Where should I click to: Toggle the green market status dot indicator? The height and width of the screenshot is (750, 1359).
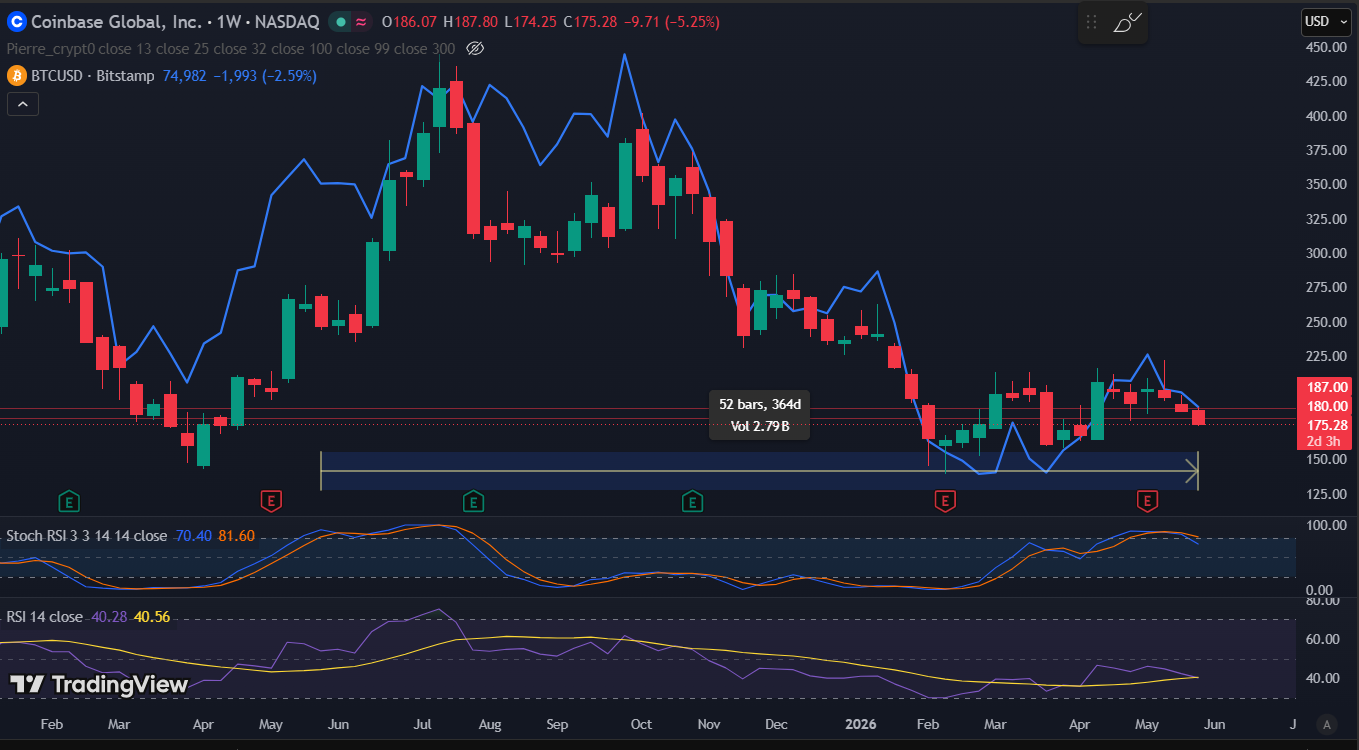click(341, 21)
